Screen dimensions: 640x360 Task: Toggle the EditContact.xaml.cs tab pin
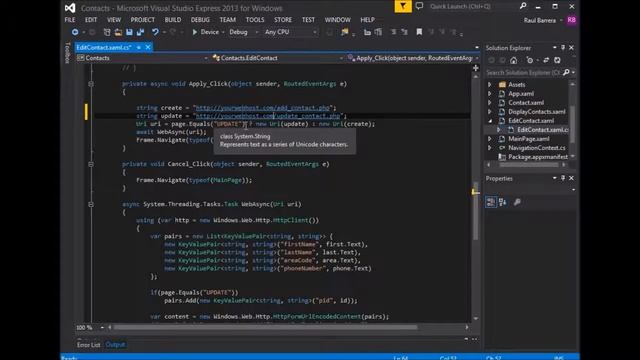(139, 47)
